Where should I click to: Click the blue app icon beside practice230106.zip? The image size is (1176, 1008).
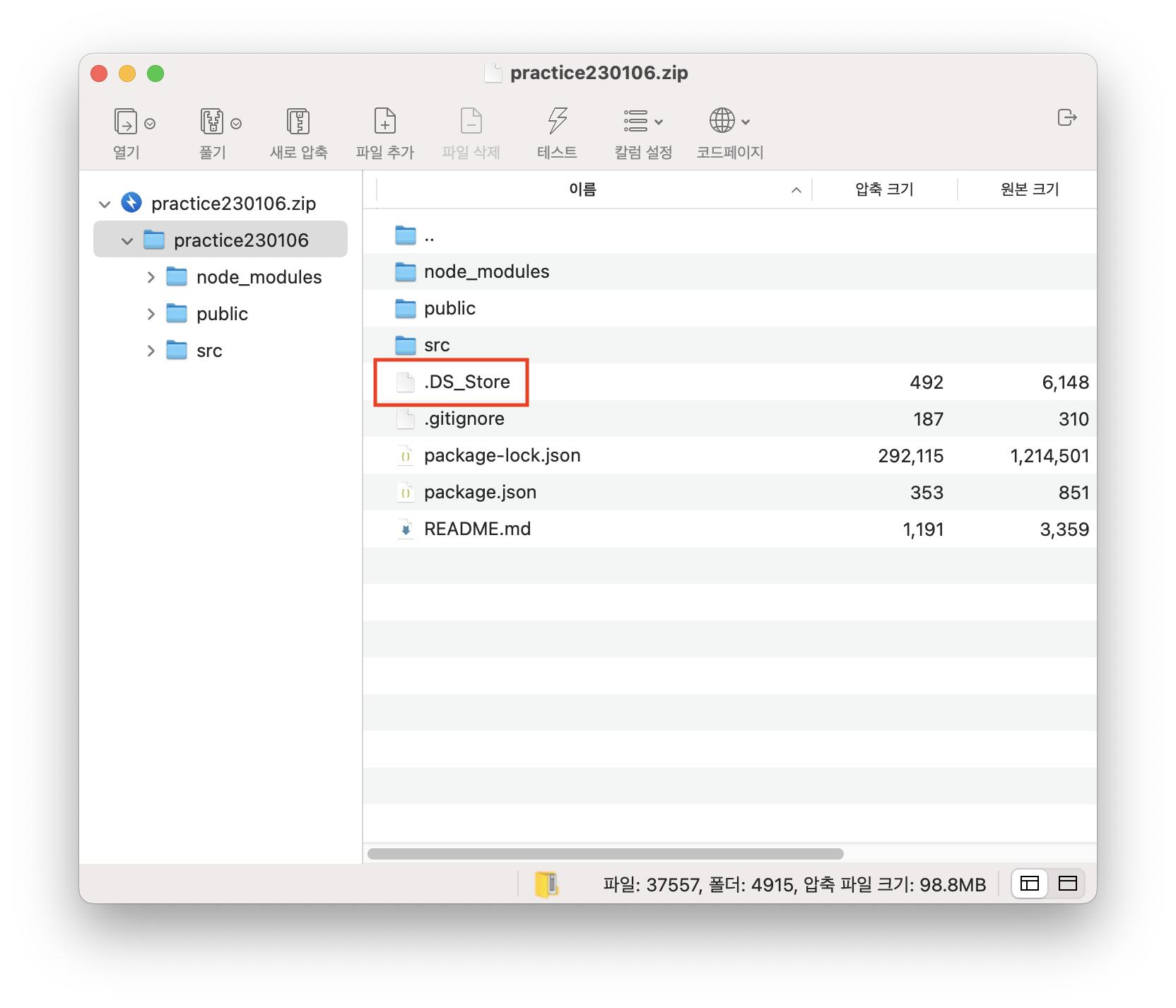click(x=131, y=203)
